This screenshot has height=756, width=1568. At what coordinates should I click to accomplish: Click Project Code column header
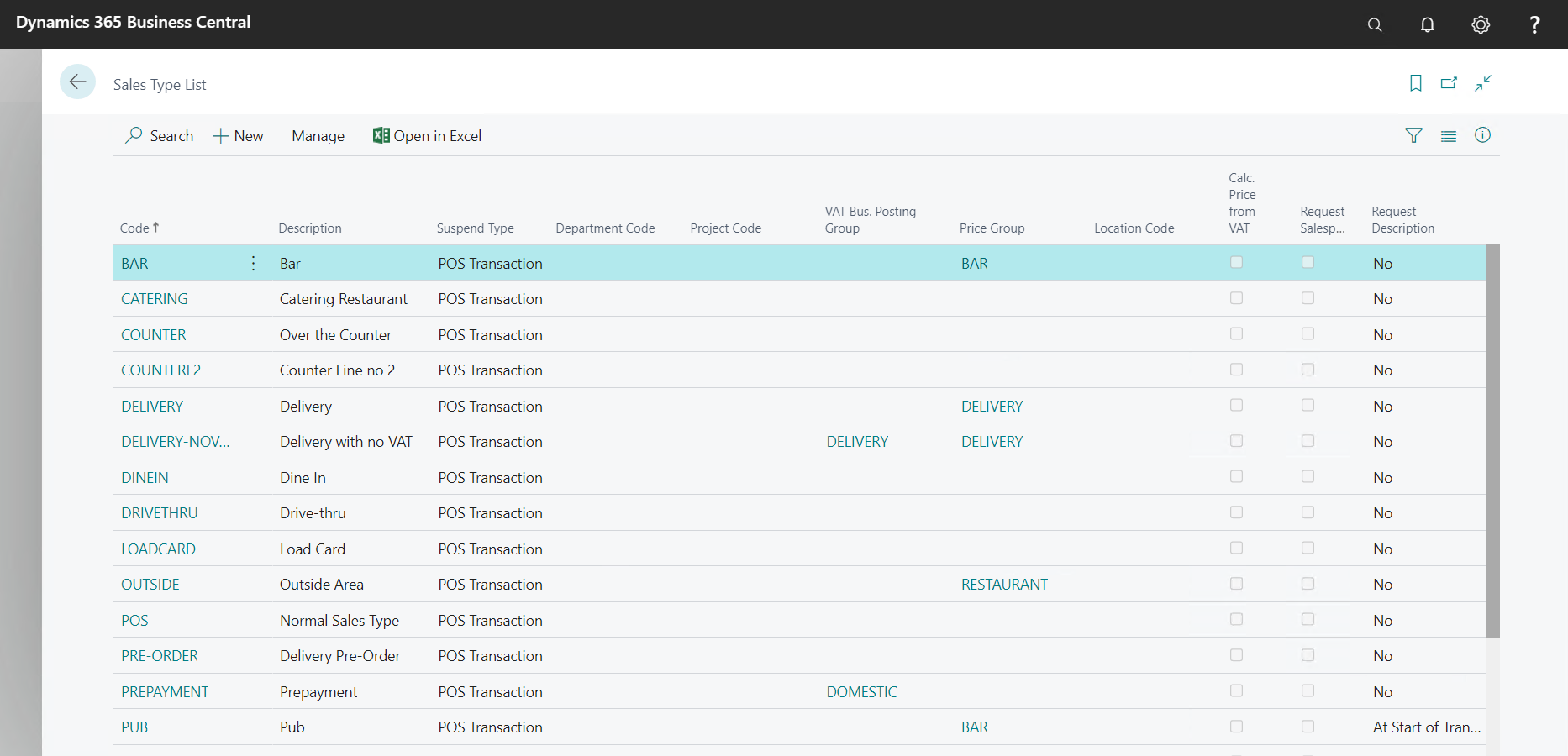pyautogui.click(x=726, y=228)
